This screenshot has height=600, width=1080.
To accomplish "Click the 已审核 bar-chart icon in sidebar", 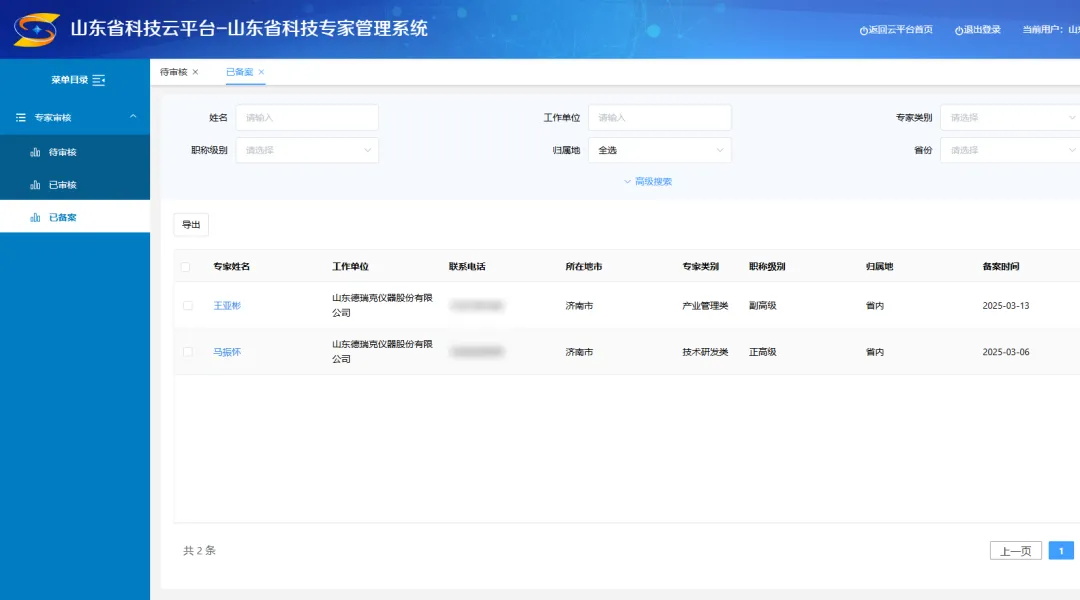I will [x=34, y=184].
